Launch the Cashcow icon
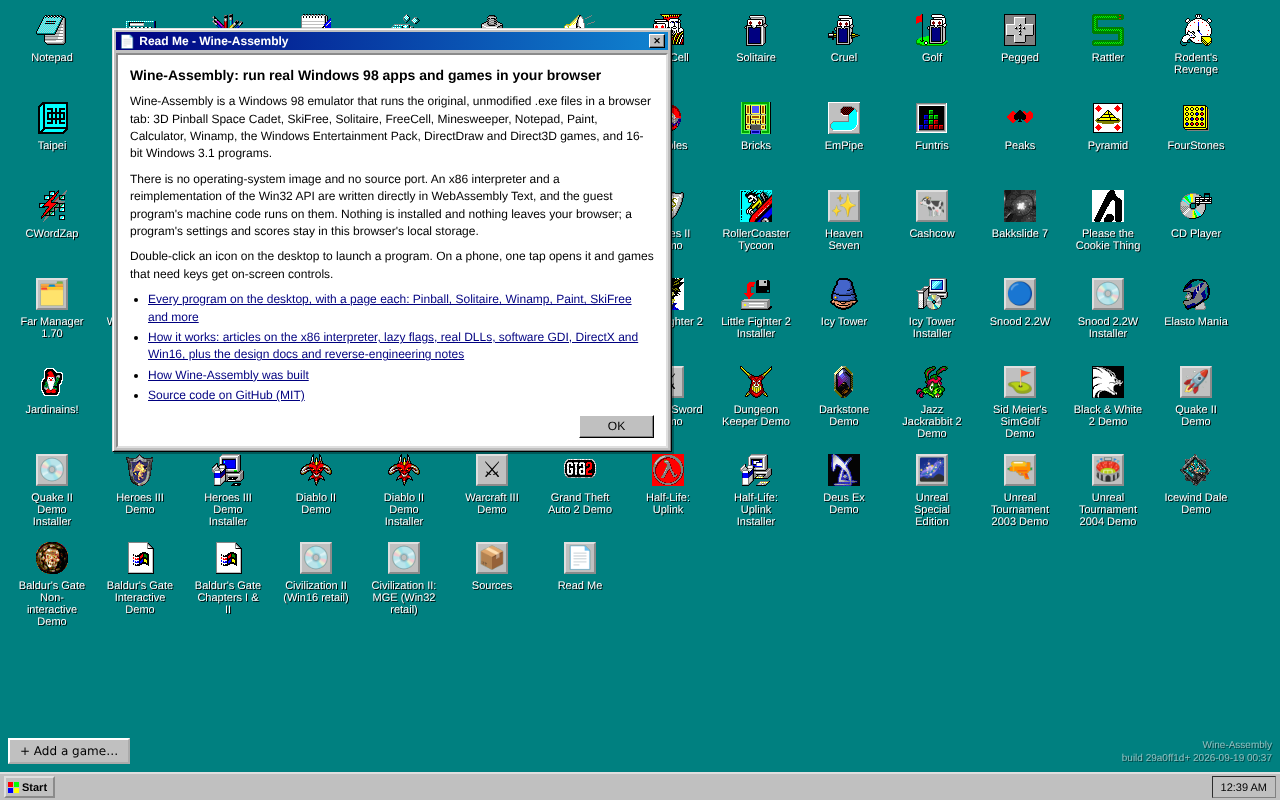Screen dimensions: 1280x800 [x=932, y=206]
